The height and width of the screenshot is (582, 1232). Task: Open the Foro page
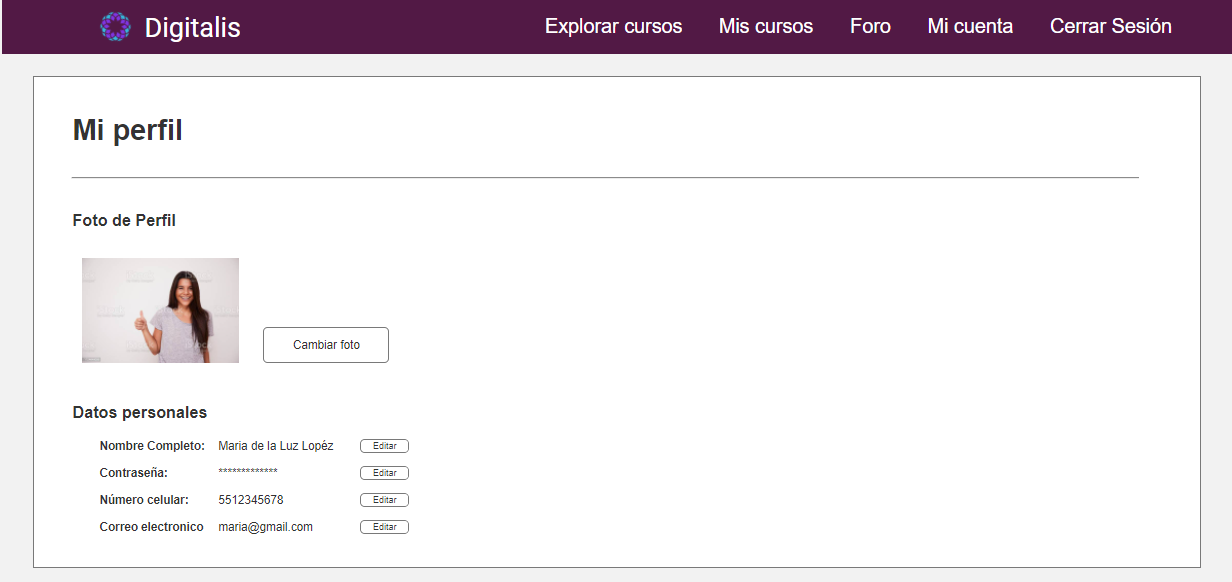[870, 27]
